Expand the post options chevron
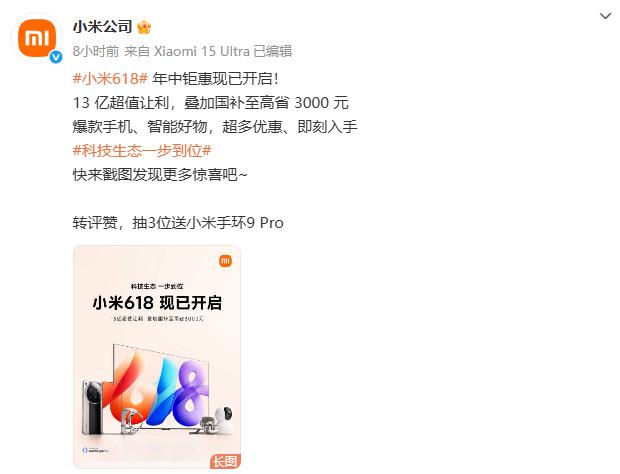 click(605, 16)
